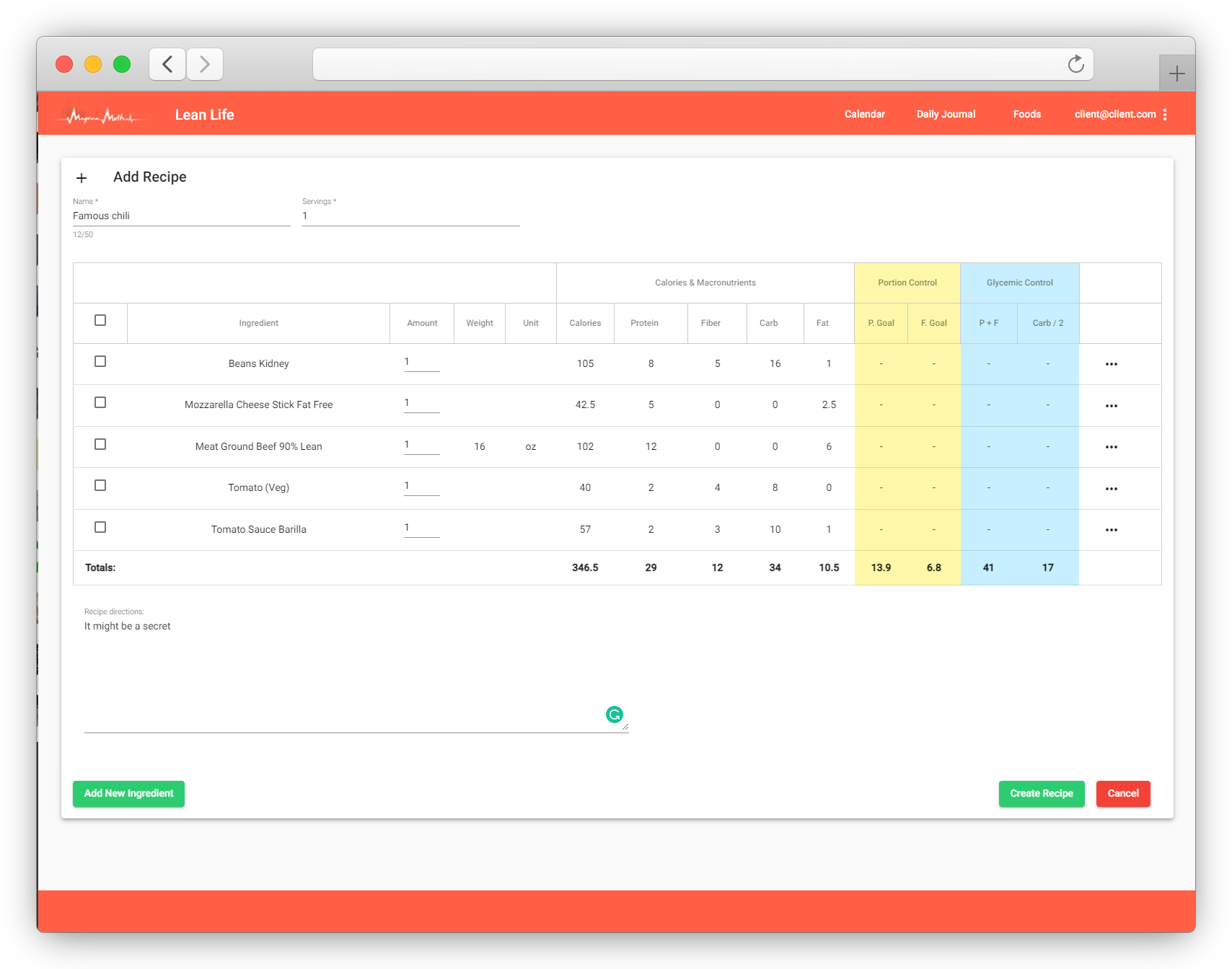The image size is (1232, 969).
Task: Check the Beans Kidney checkbox
Action: (100, 361)
